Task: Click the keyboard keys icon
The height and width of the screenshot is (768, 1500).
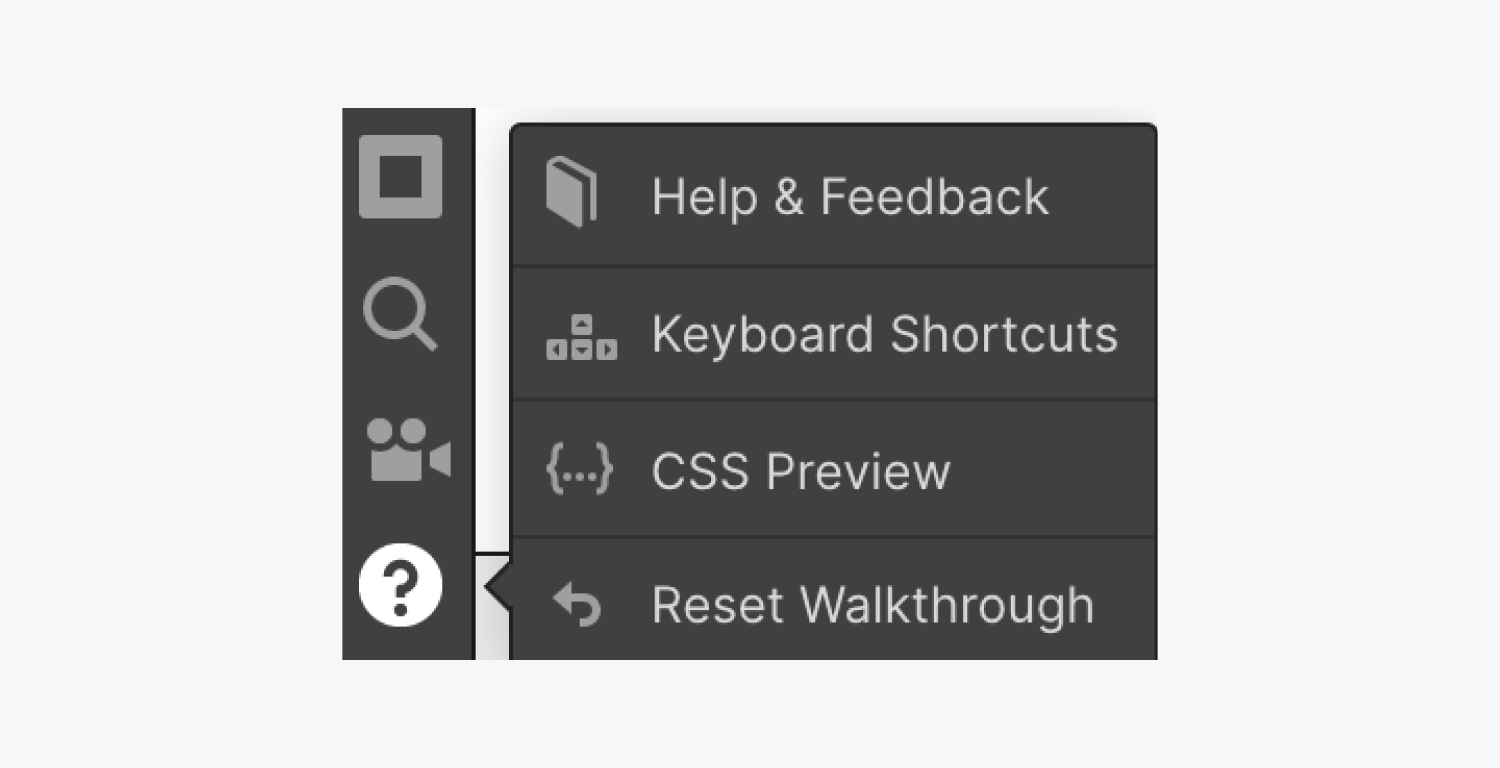Action: click(x=581, y=337)
